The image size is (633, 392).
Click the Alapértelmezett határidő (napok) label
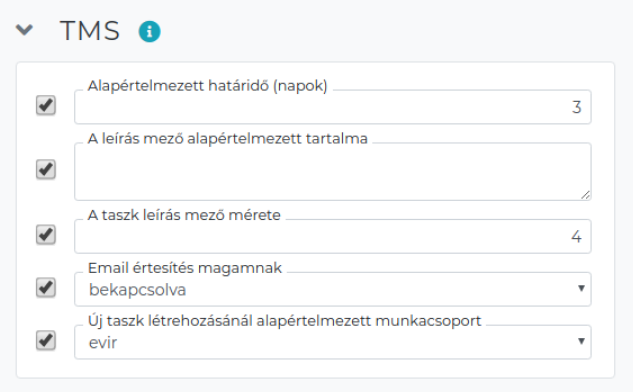208,86
